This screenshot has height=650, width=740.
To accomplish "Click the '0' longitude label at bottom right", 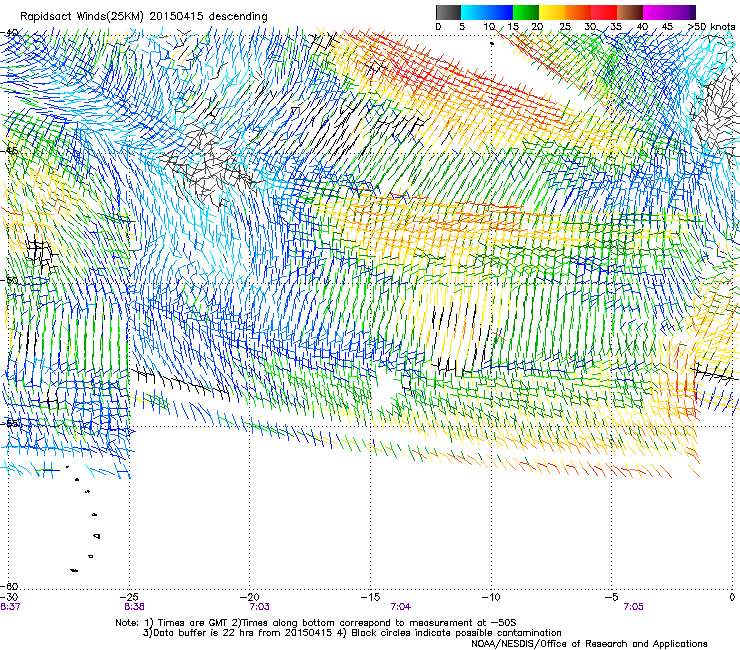I will tap(732, 597).
